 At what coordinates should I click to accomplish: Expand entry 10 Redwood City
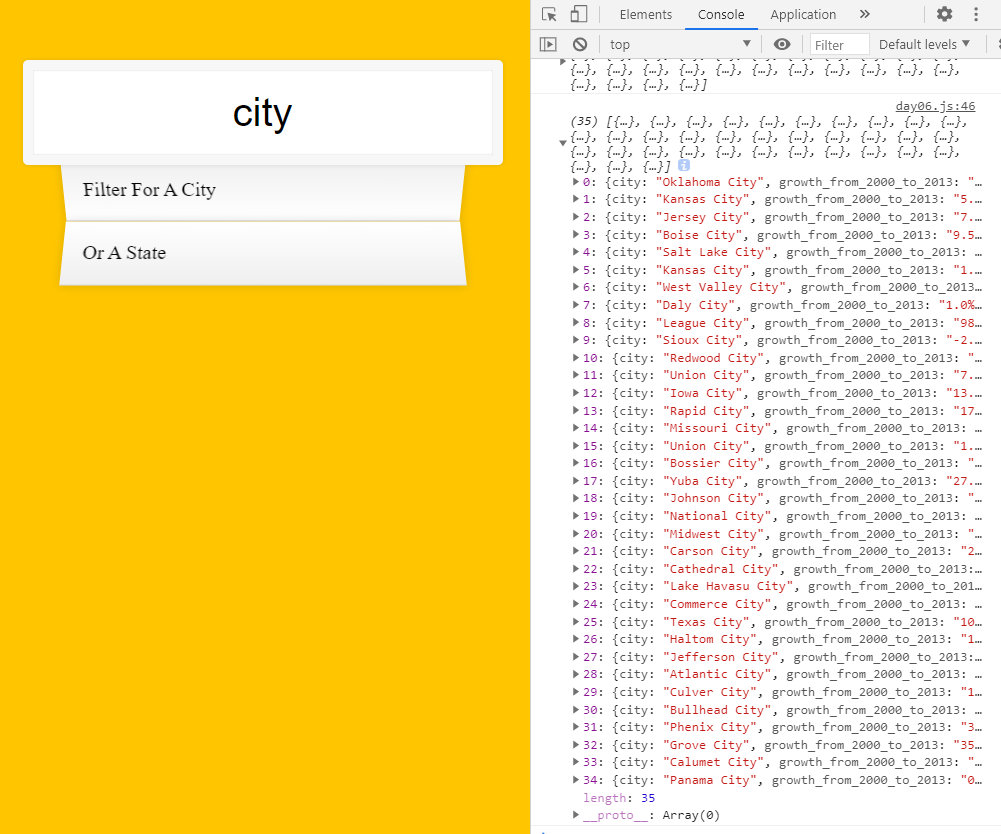(x=576, y=358)
